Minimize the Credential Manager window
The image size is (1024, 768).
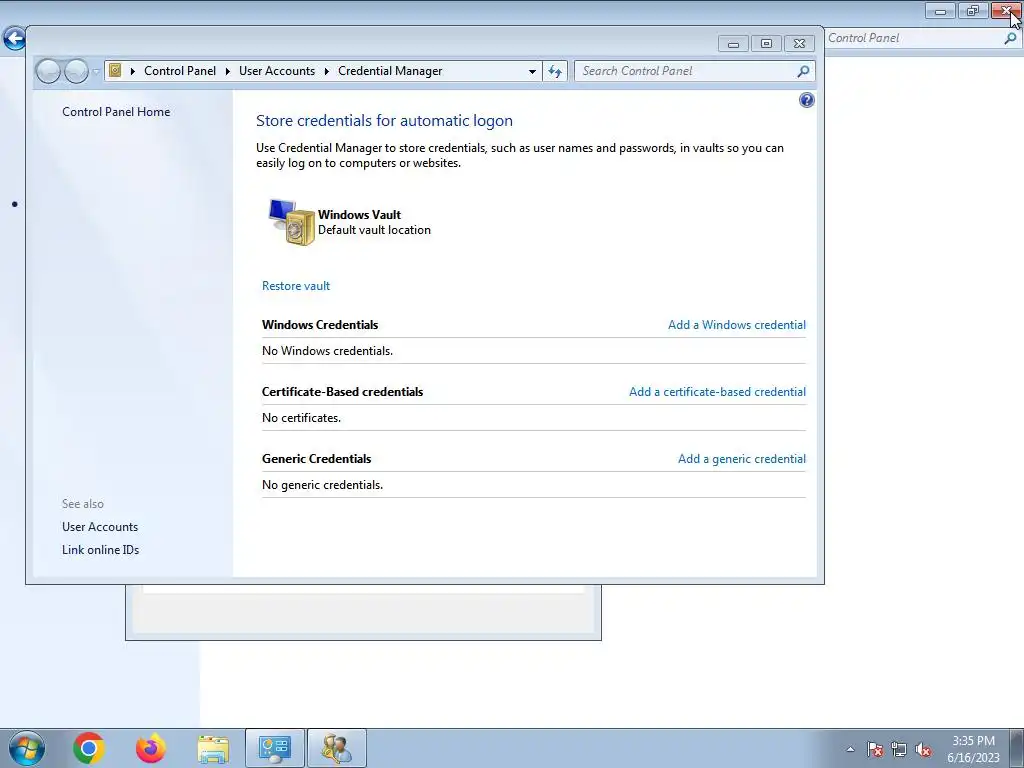click(733, 44)
